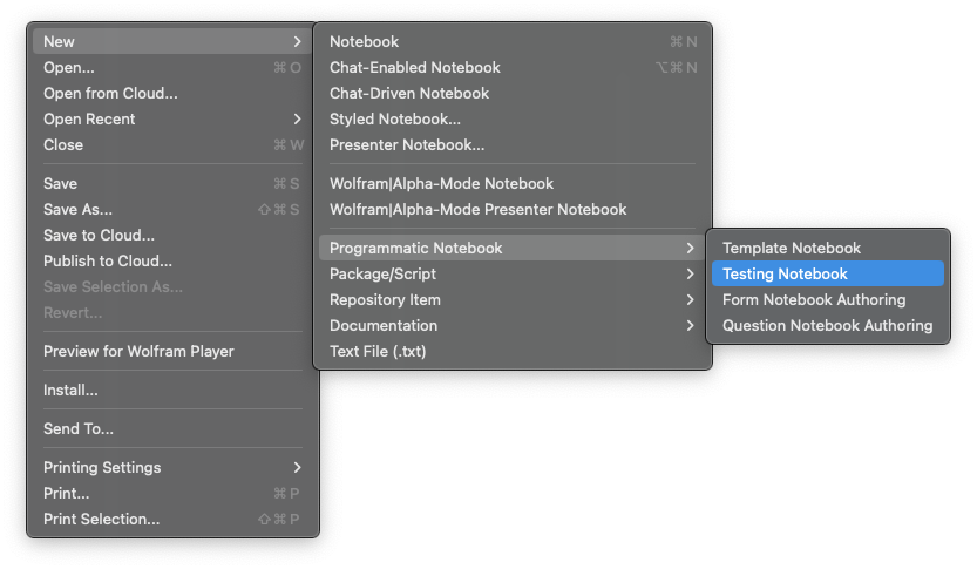Click Open from Cloud... menu item
Screen dimensions: 979x571
[x=110, y=93]
